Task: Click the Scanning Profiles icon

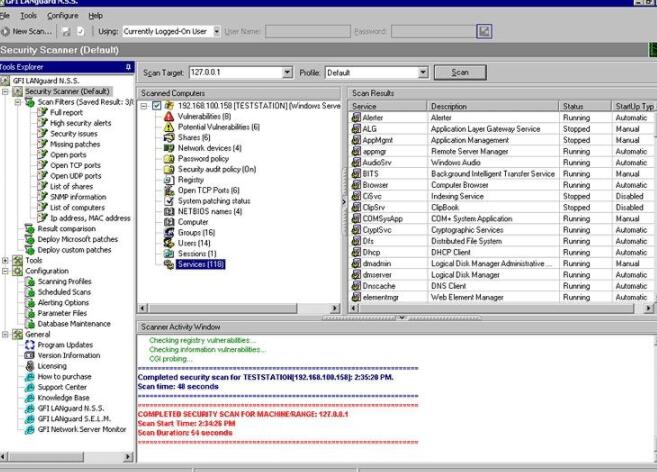Action: pyautogui.click(x=29, y=282)
